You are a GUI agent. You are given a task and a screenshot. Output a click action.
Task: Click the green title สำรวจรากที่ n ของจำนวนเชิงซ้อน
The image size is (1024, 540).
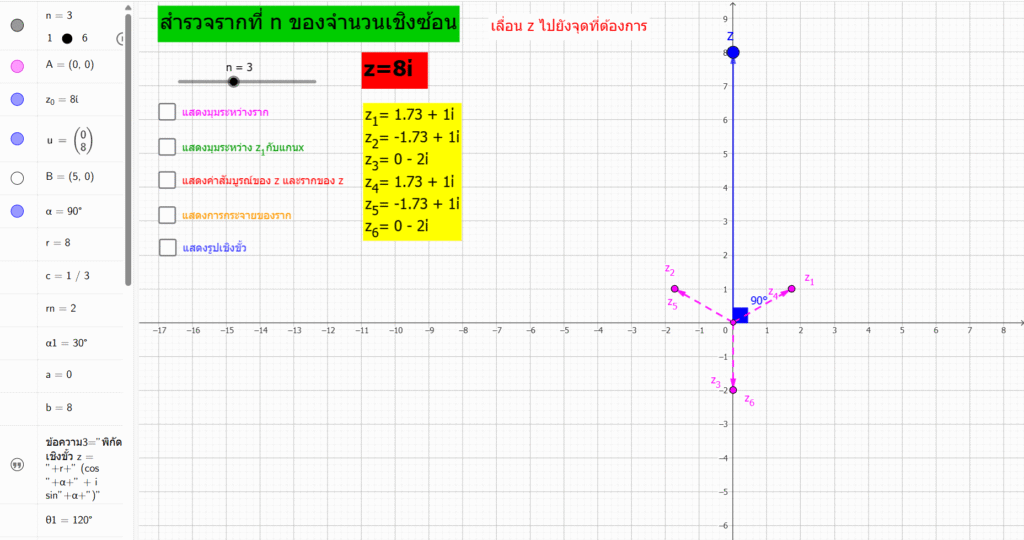coord(308,24)
